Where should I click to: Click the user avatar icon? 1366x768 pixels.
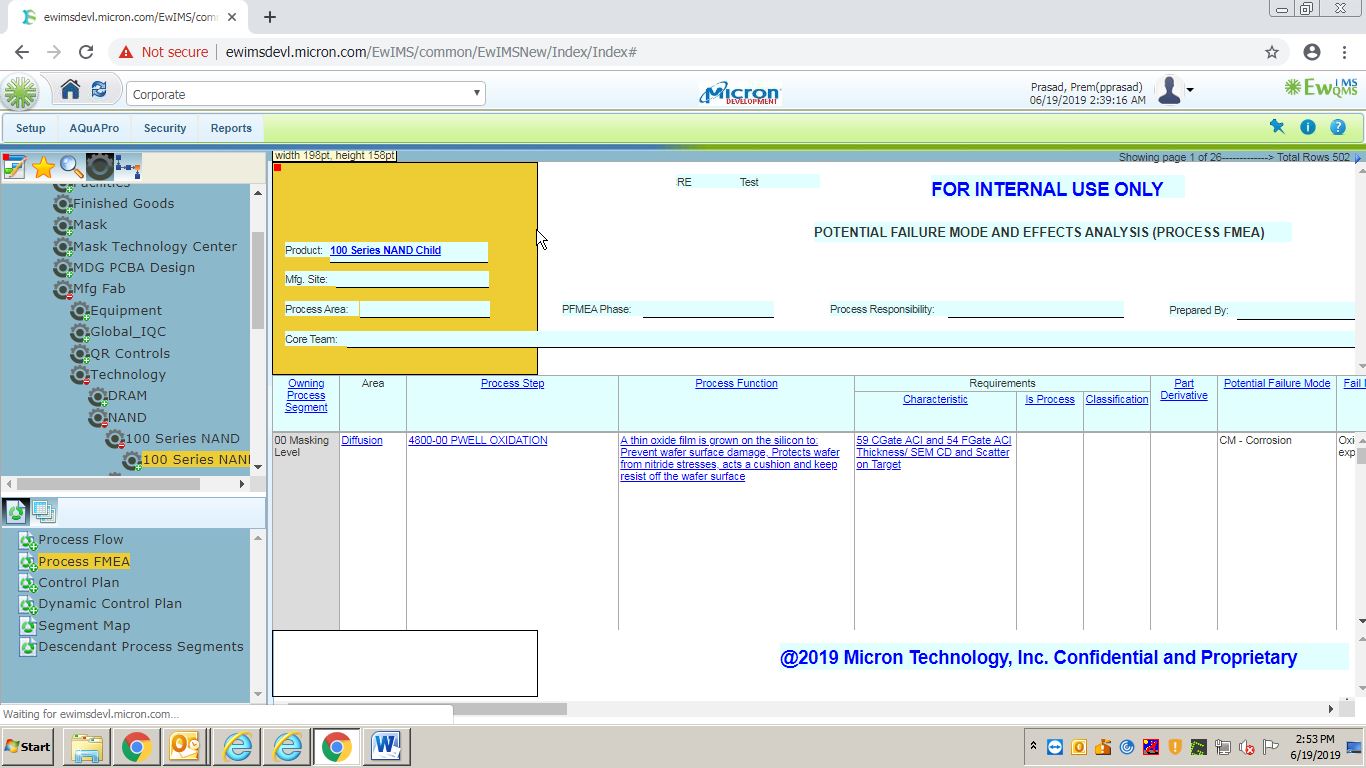1168,91
